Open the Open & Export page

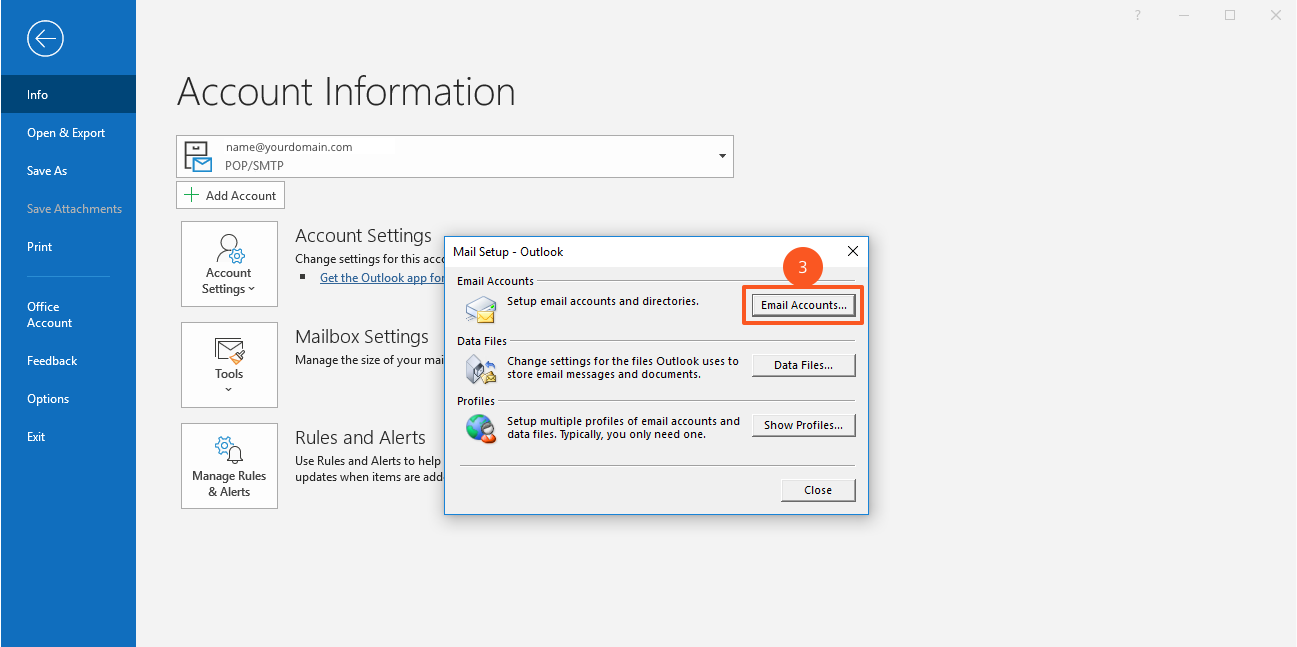click(x=66, y=133)
